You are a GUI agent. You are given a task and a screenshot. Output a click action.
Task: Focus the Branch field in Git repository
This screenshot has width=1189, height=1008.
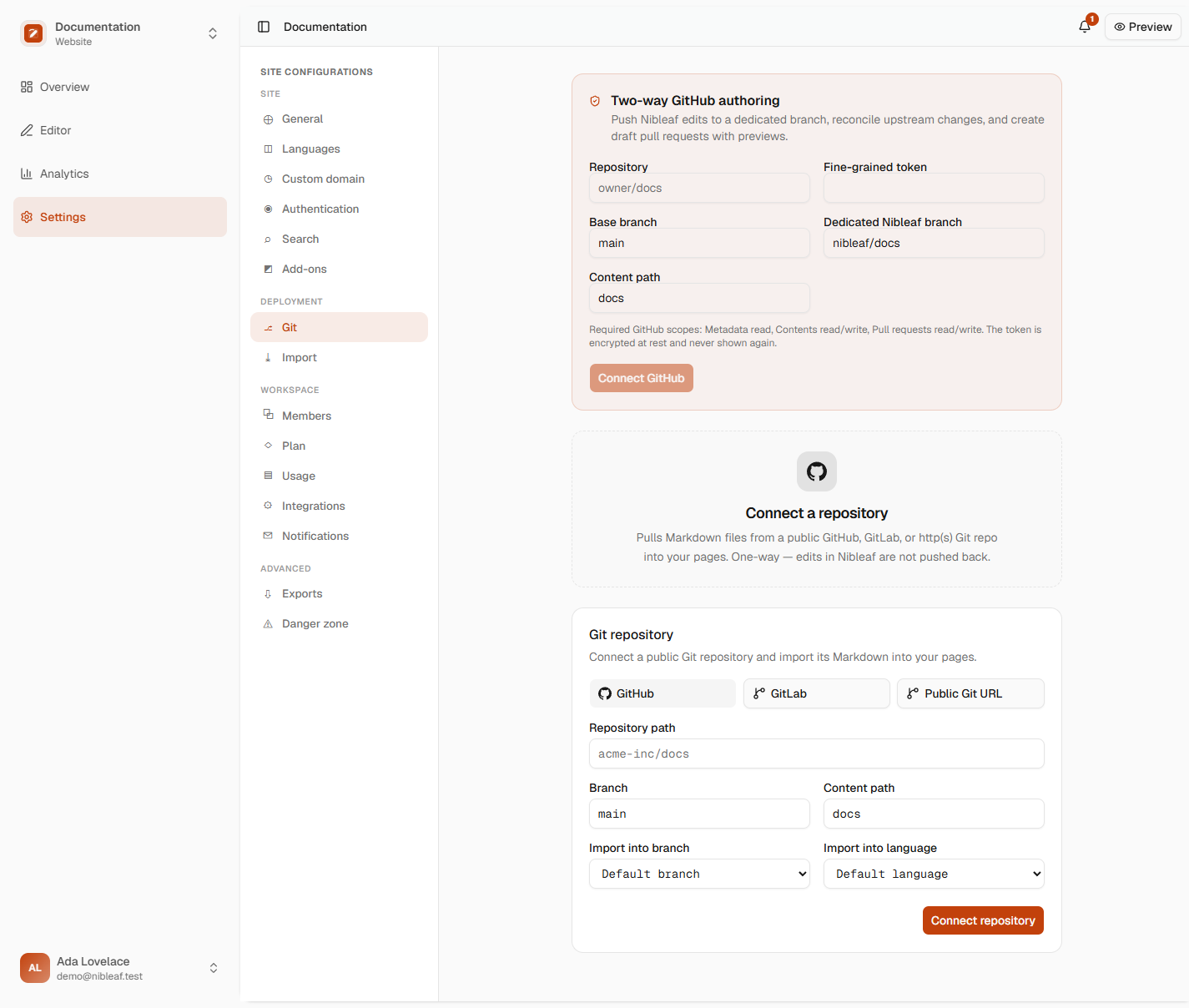tap(699, 814)
